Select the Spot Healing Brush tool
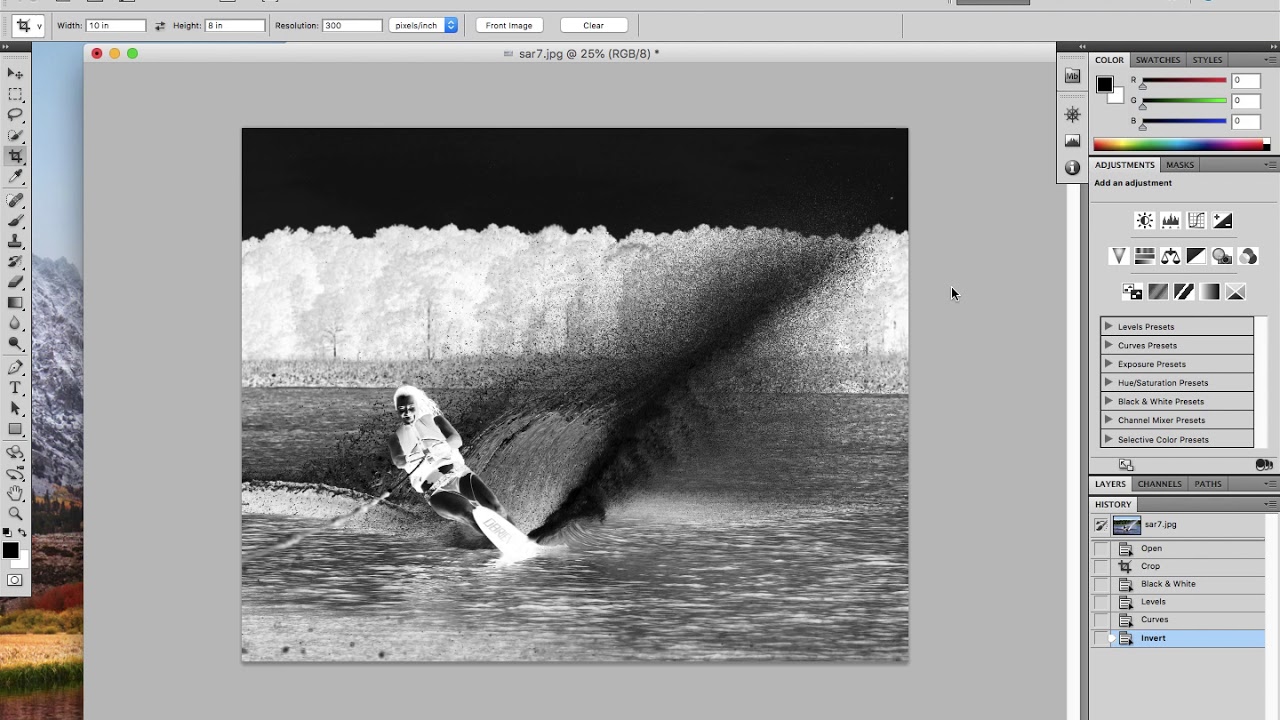1280x720 pixels. coord(15,201)
